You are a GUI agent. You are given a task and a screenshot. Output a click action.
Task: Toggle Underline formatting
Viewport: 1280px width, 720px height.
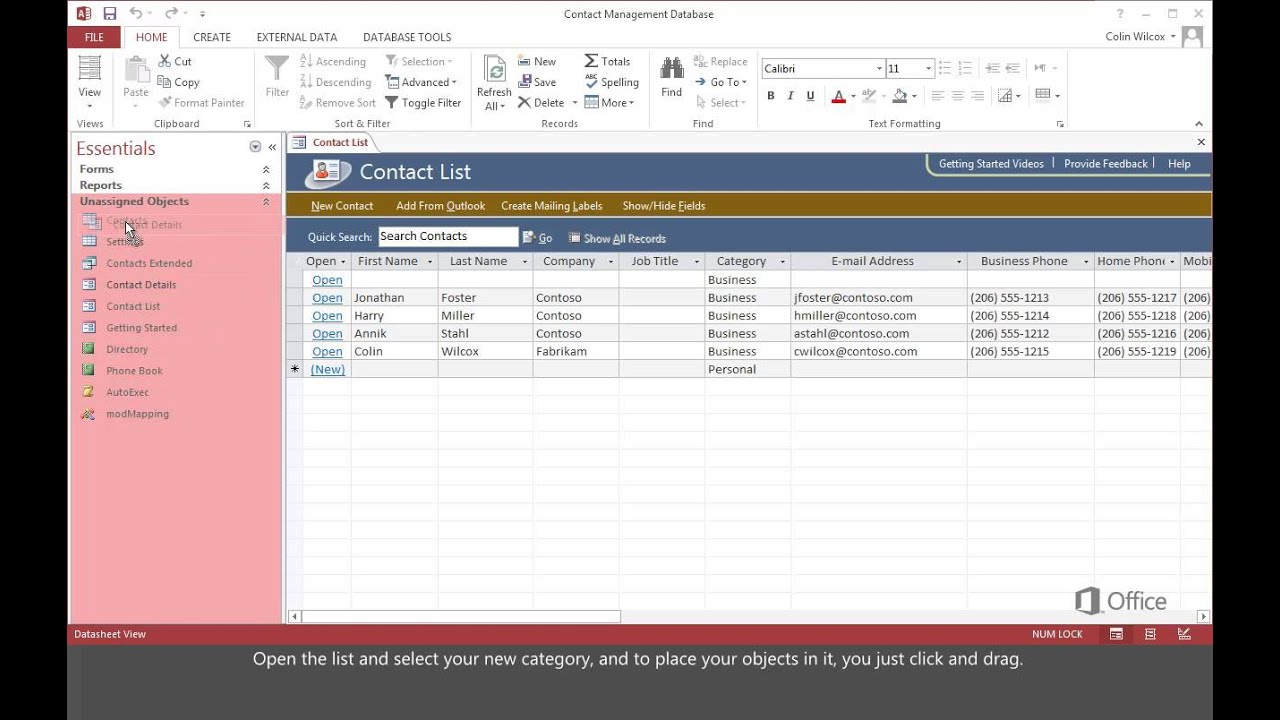pyautogui.click(x=810, y=96)
